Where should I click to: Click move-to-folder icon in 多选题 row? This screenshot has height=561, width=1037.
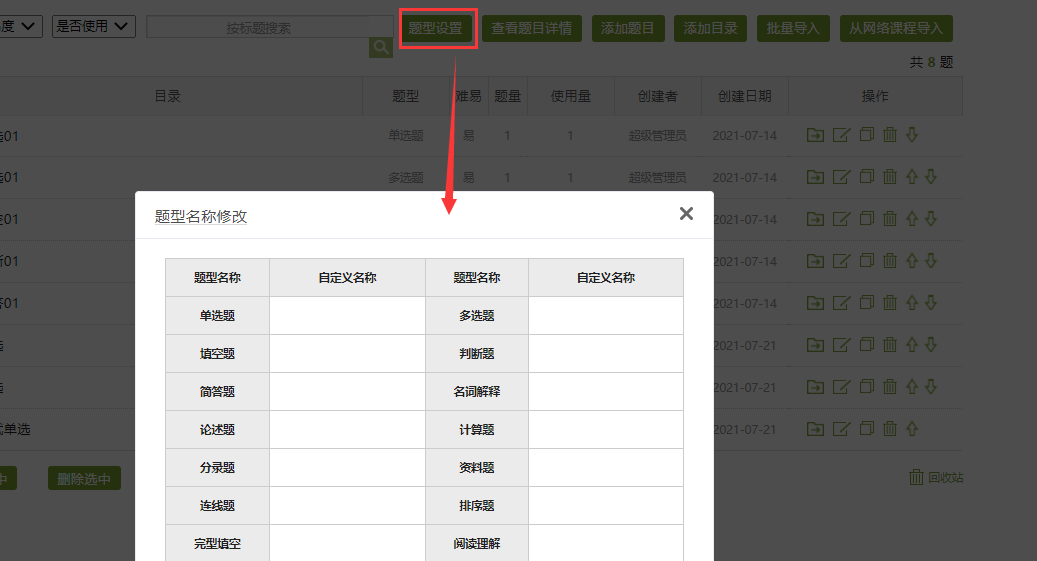(x=815, y=177)
